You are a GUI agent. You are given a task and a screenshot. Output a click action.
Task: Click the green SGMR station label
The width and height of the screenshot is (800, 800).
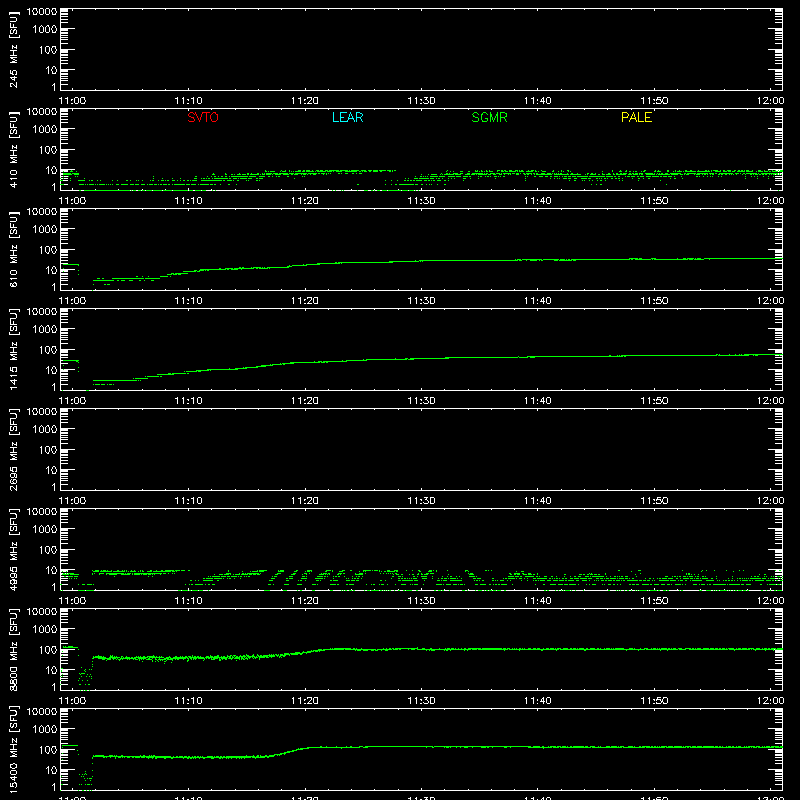489,117
